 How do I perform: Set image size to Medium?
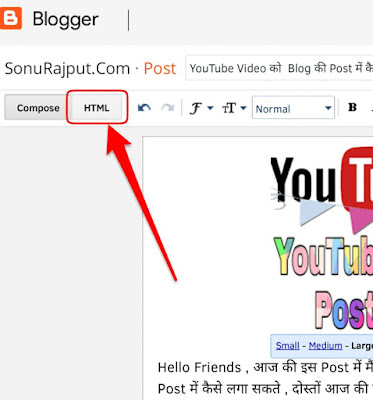click(325, 346)
